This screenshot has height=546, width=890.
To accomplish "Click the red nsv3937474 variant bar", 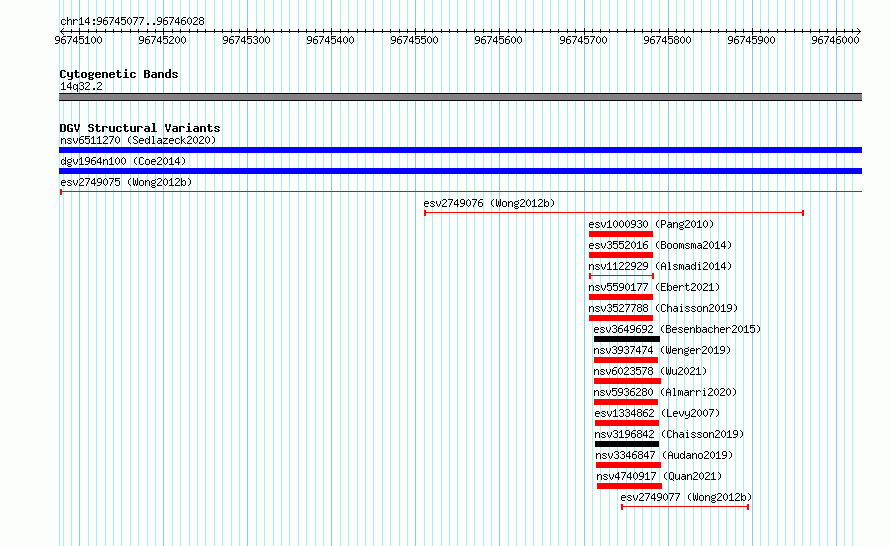I will click(626, 360).
